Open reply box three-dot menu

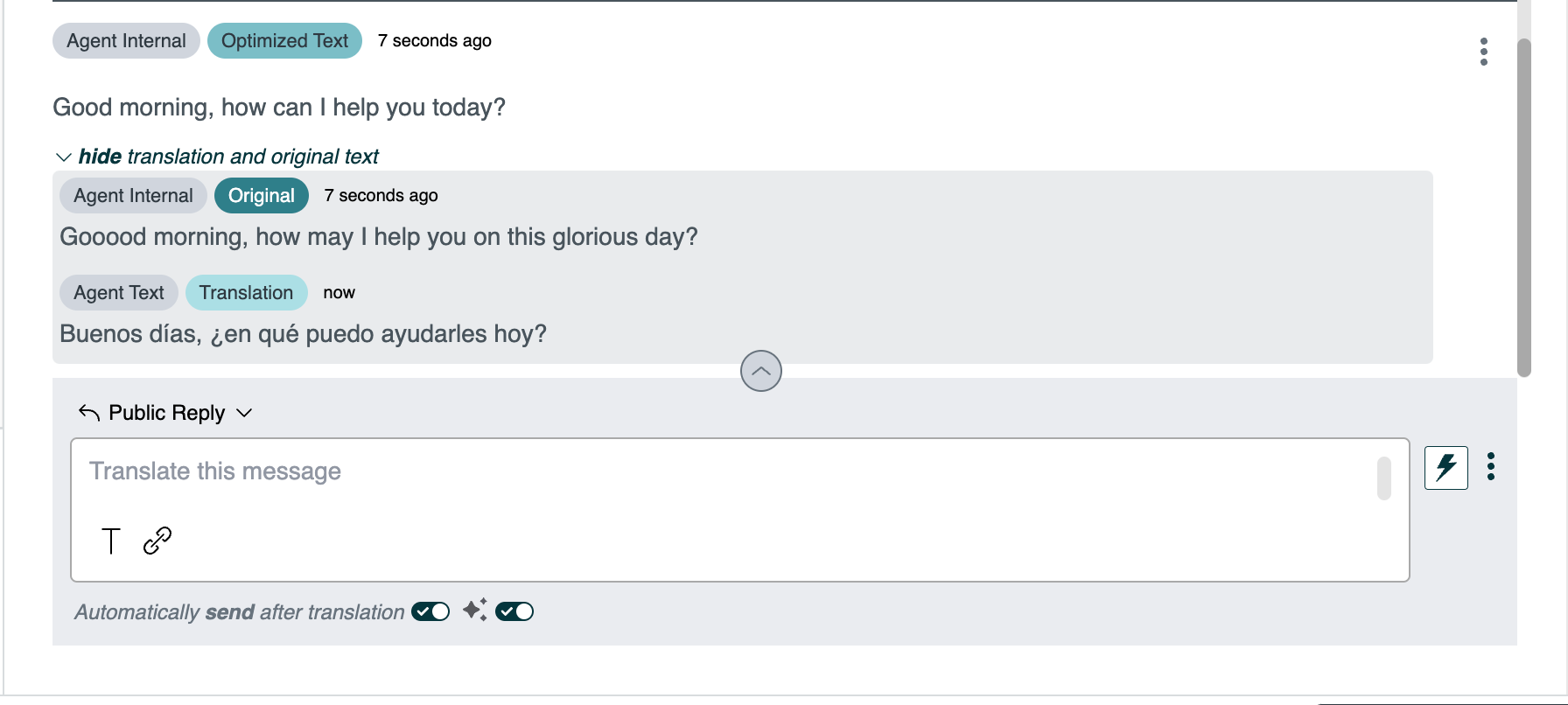(1490, 466)
